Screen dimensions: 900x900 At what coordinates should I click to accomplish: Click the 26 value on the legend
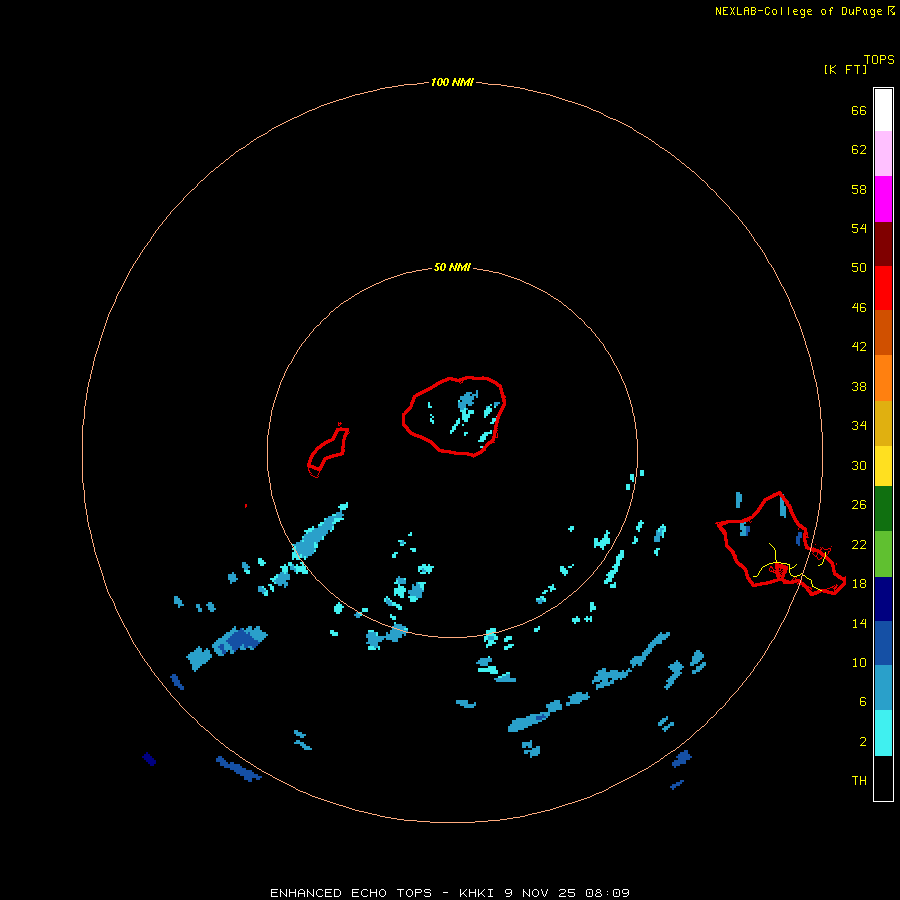coord(859,505)
